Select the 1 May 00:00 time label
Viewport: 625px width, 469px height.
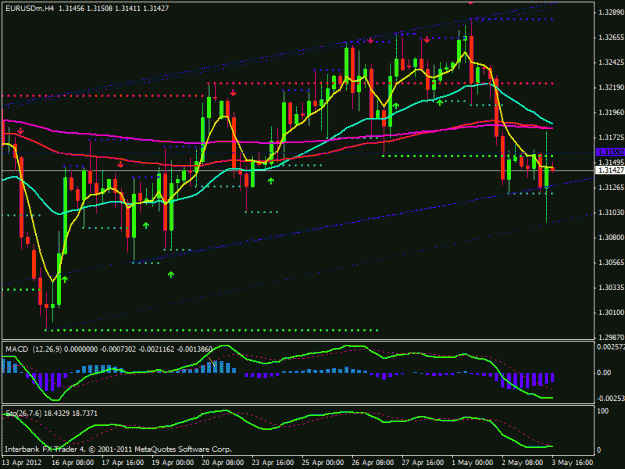[472, 463]
